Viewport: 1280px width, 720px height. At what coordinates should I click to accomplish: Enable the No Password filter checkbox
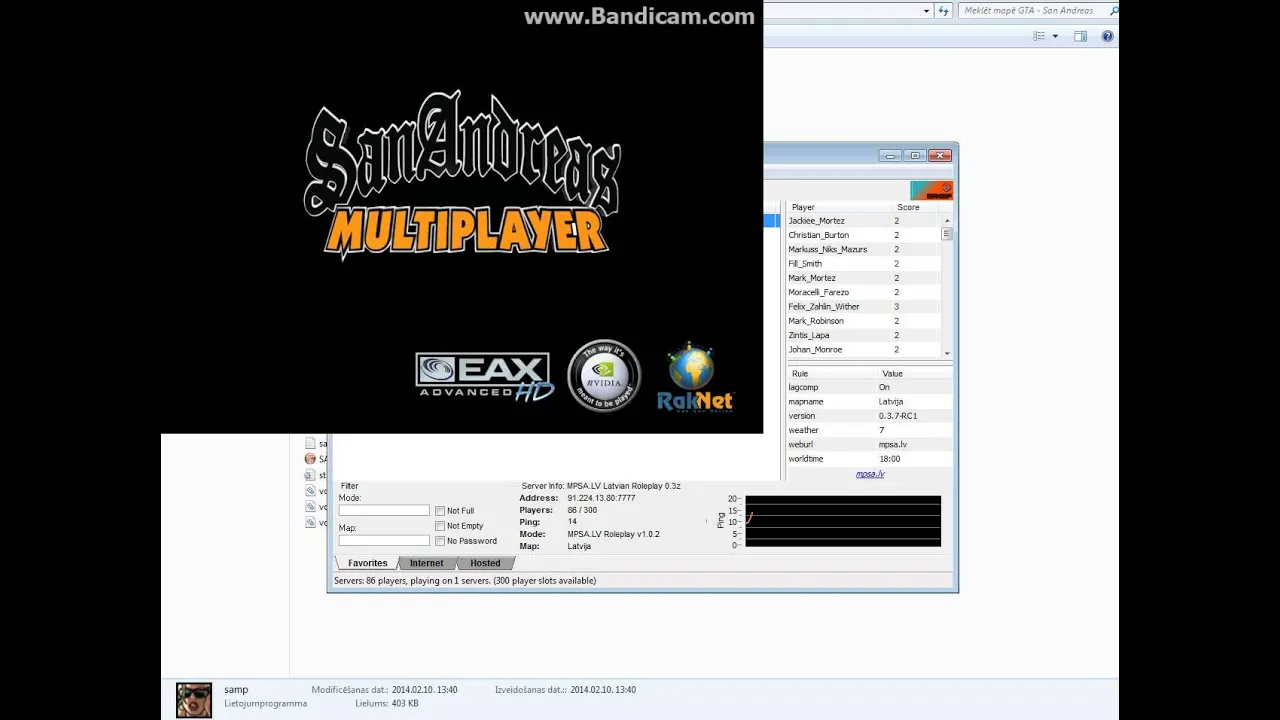click(x=440, y=541)
